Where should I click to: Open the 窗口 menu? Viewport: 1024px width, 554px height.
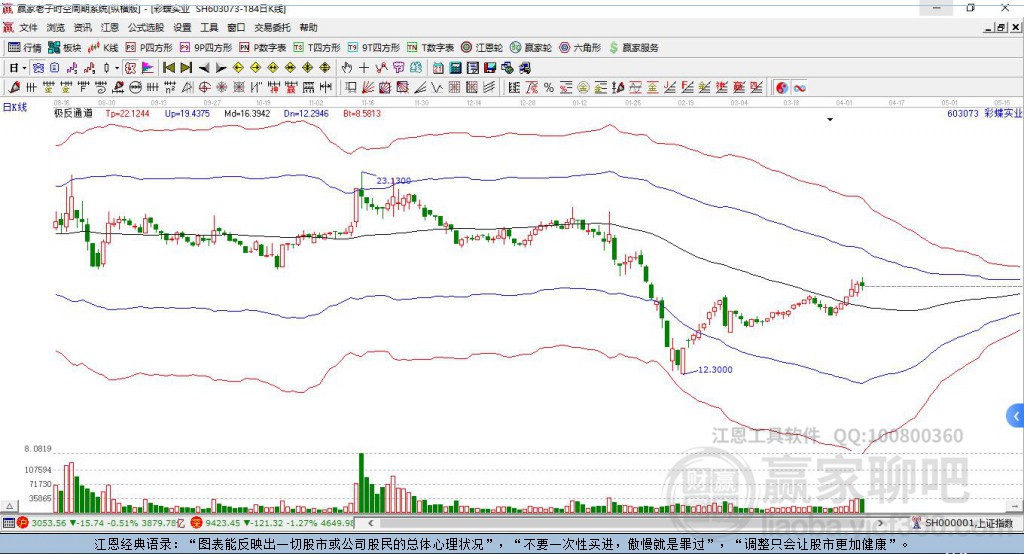236,27
